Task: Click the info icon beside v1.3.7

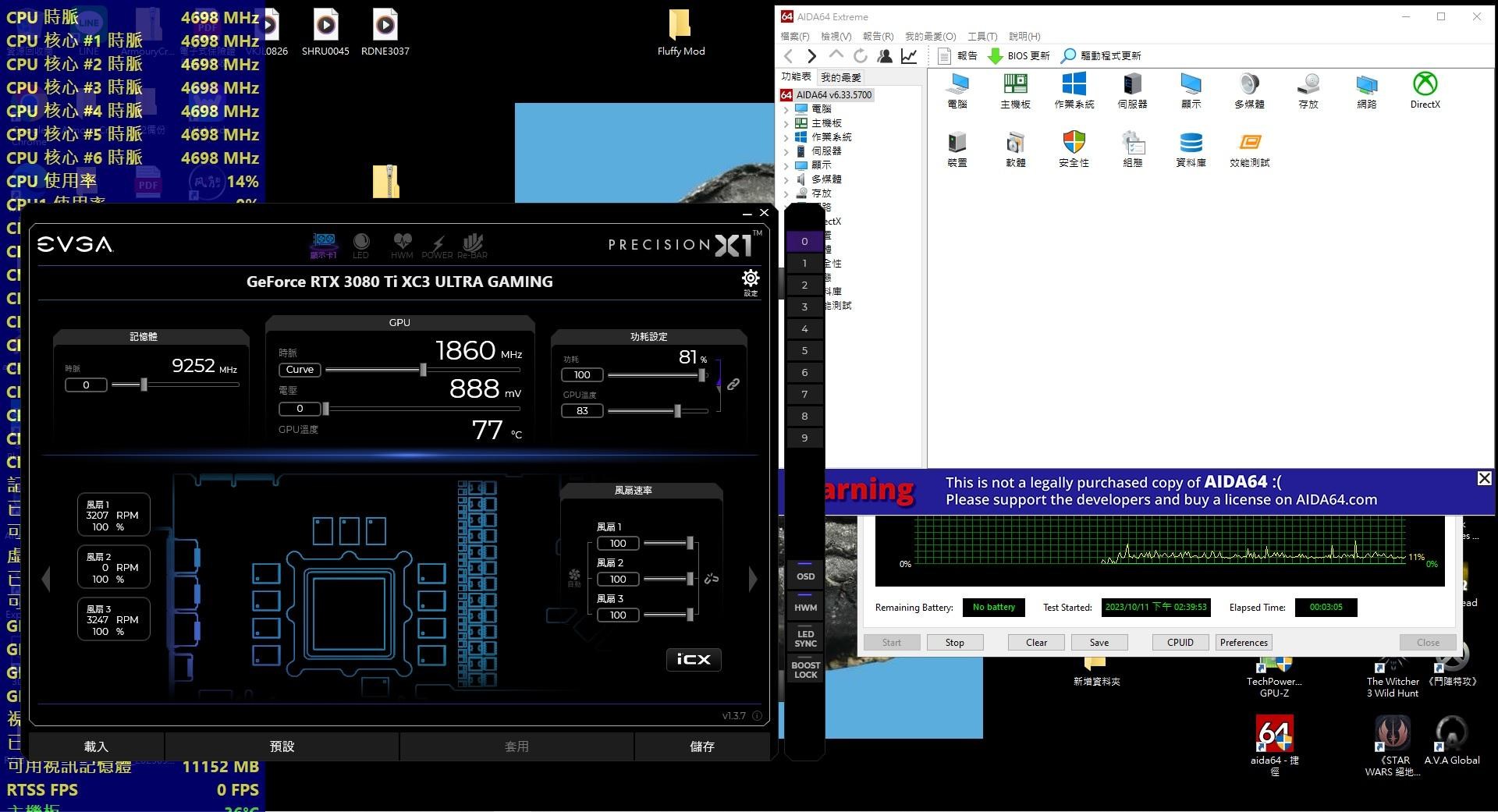Action: coord(757,715)
